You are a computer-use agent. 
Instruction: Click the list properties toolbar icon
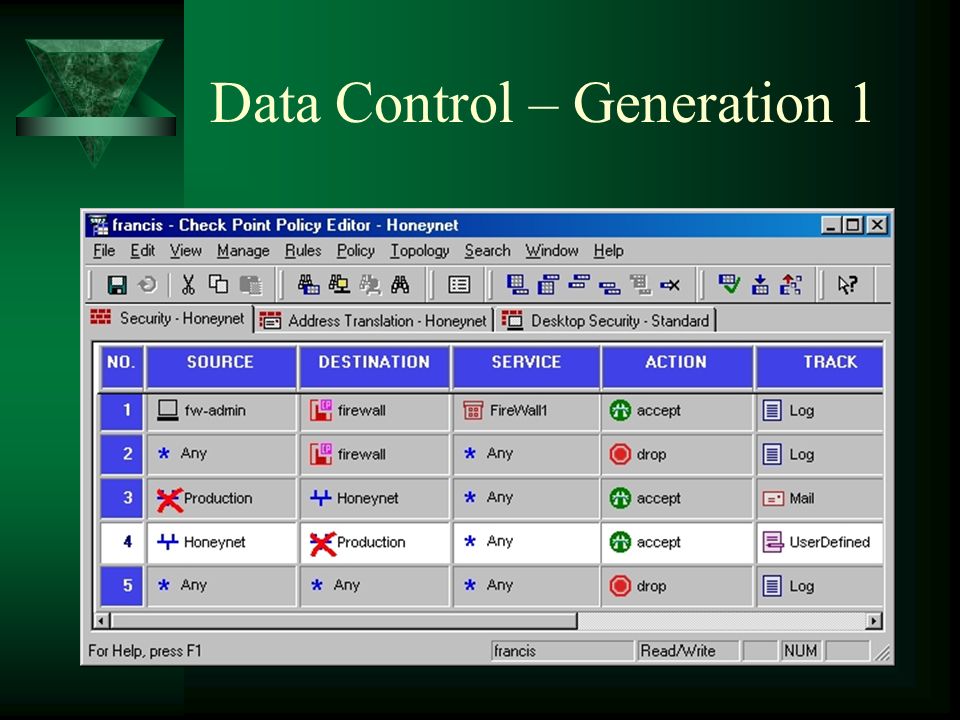pyautogui.click(x=459, y=285)
